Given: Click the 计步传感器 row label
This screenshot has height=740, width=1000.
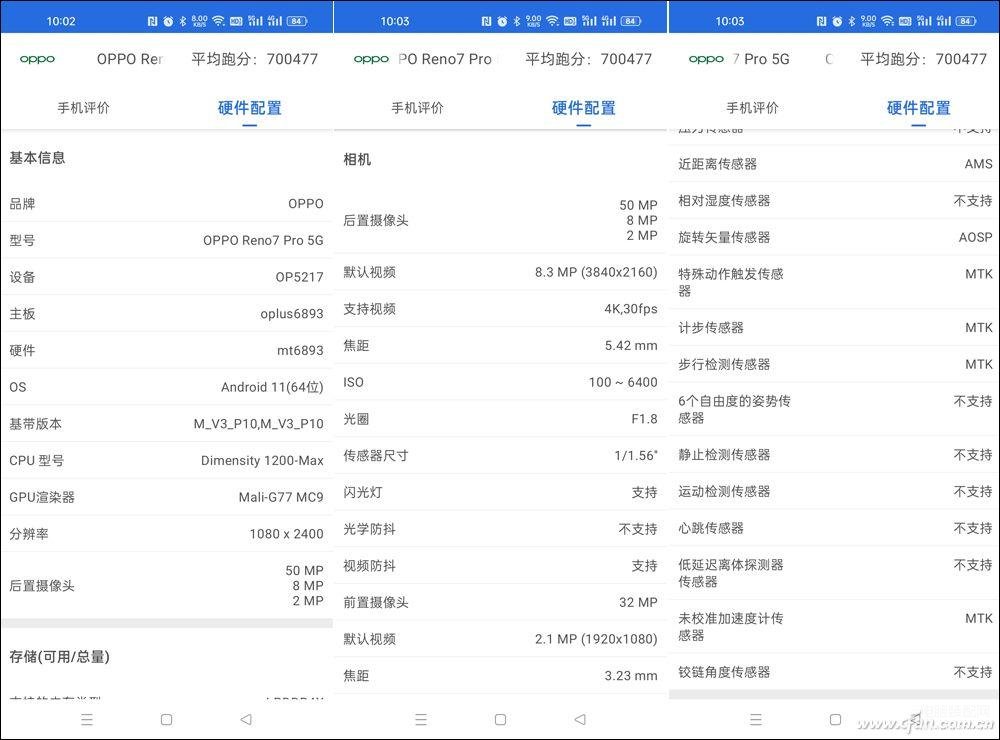Looking at the screenshot, I should point(711,328).
